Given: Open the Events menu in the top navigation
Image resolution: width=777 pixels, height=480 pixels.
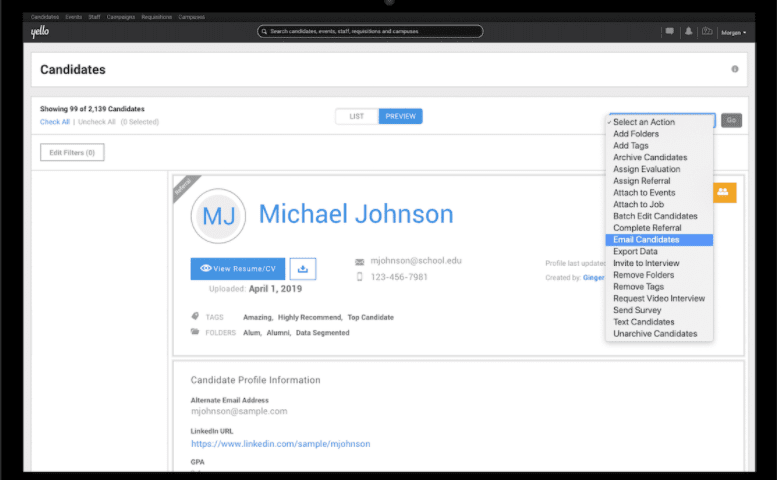Looking at the screenshot, I should pos(74,17).
